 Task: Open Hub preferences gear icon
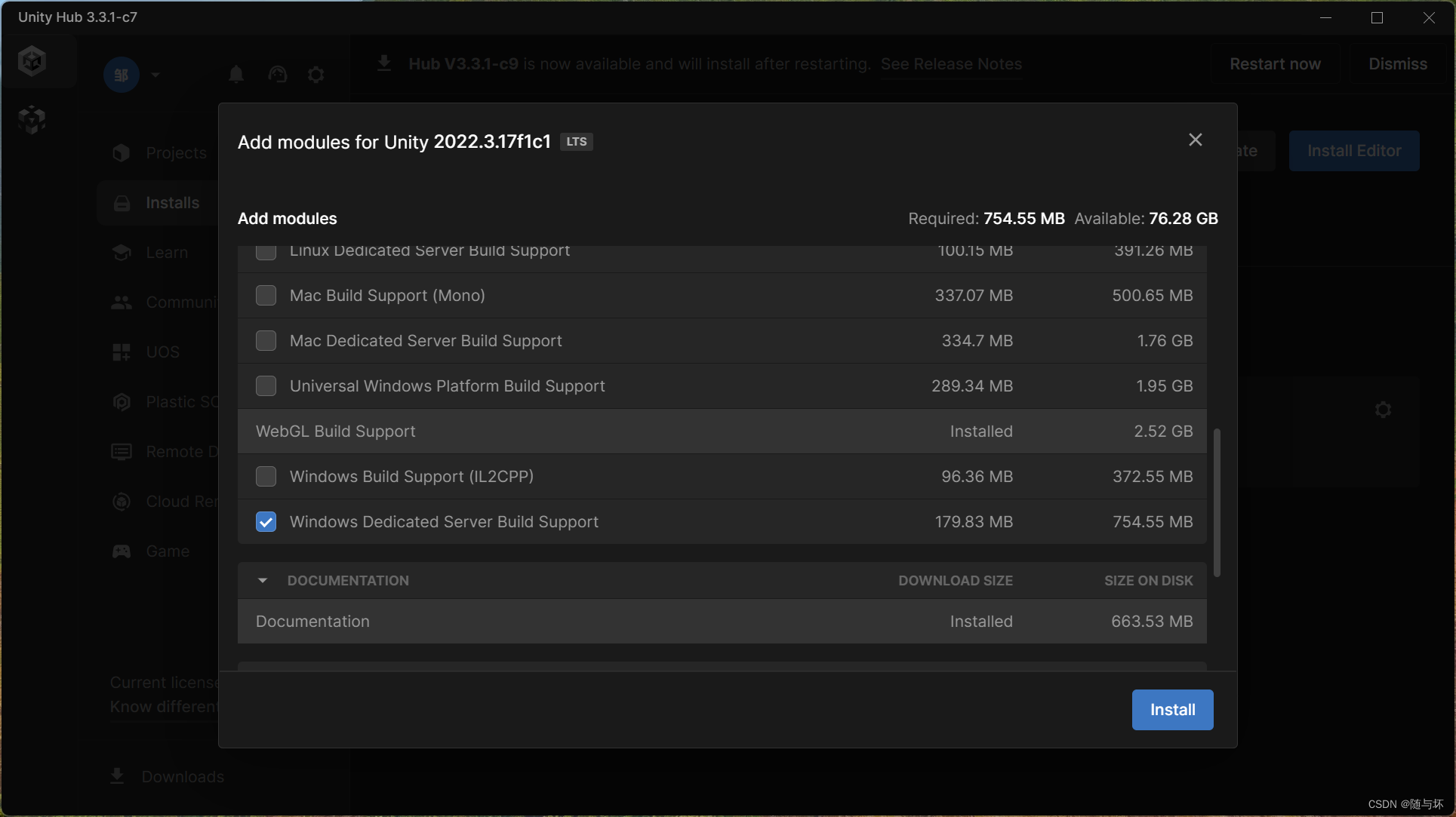(316, 74)
